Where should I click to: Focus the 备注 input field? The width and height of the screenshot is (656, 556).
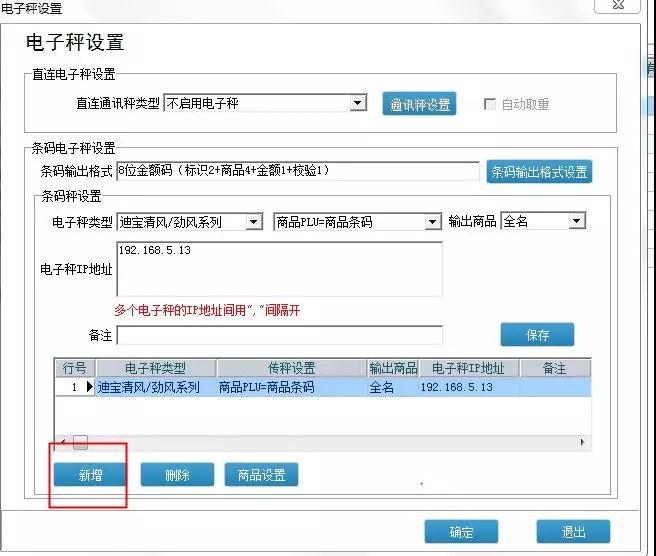point(279,335)
